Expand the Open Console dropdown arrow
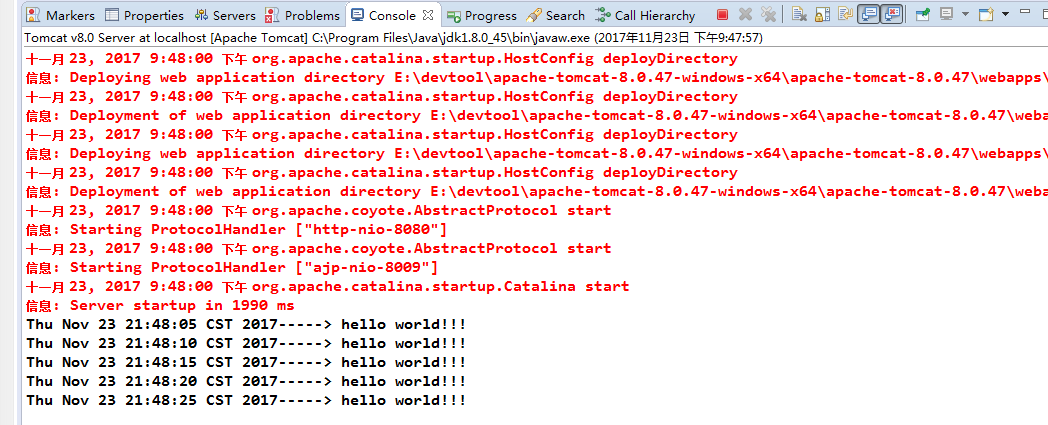 [x=1005, y=14]
